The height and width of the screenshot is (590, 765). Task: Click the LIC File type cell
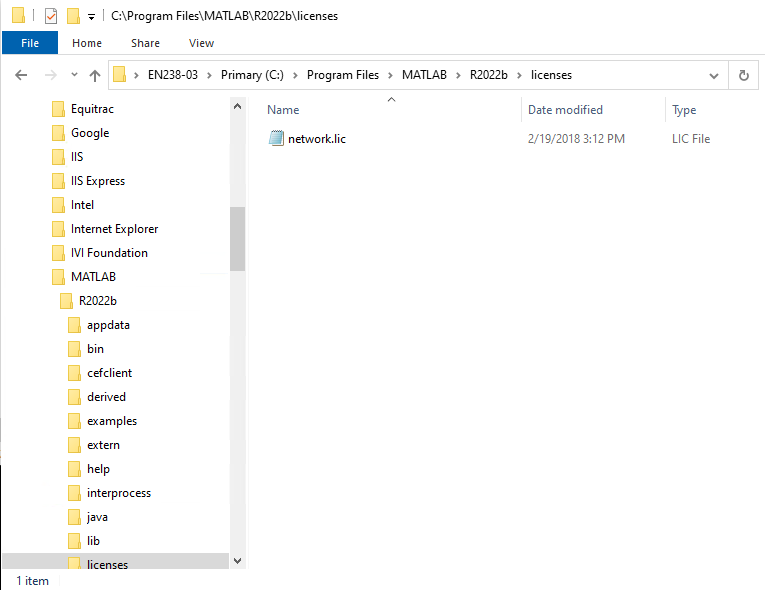(x=691, y=139)
